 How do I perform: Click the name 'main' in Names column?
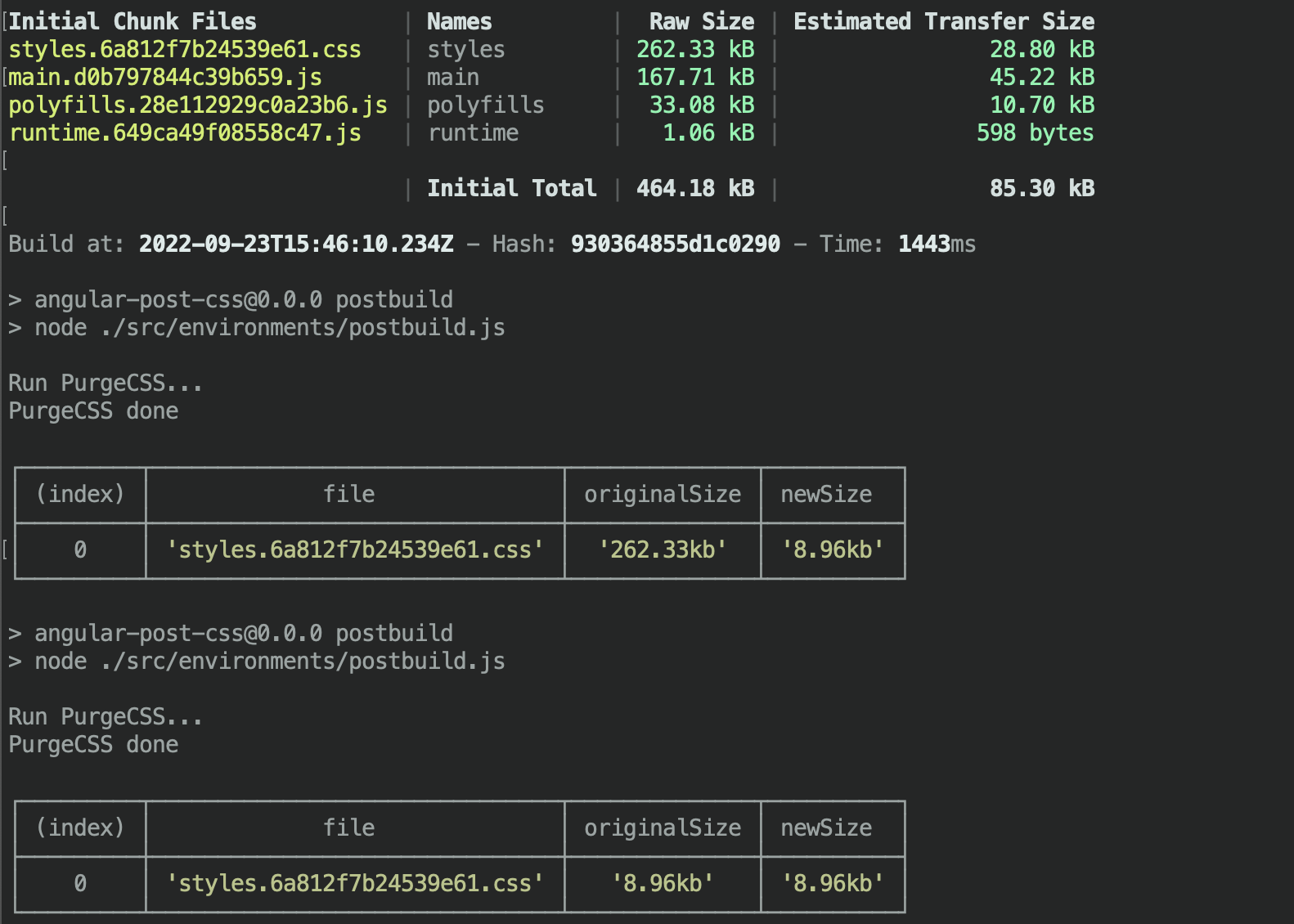[x=453, y=78]
